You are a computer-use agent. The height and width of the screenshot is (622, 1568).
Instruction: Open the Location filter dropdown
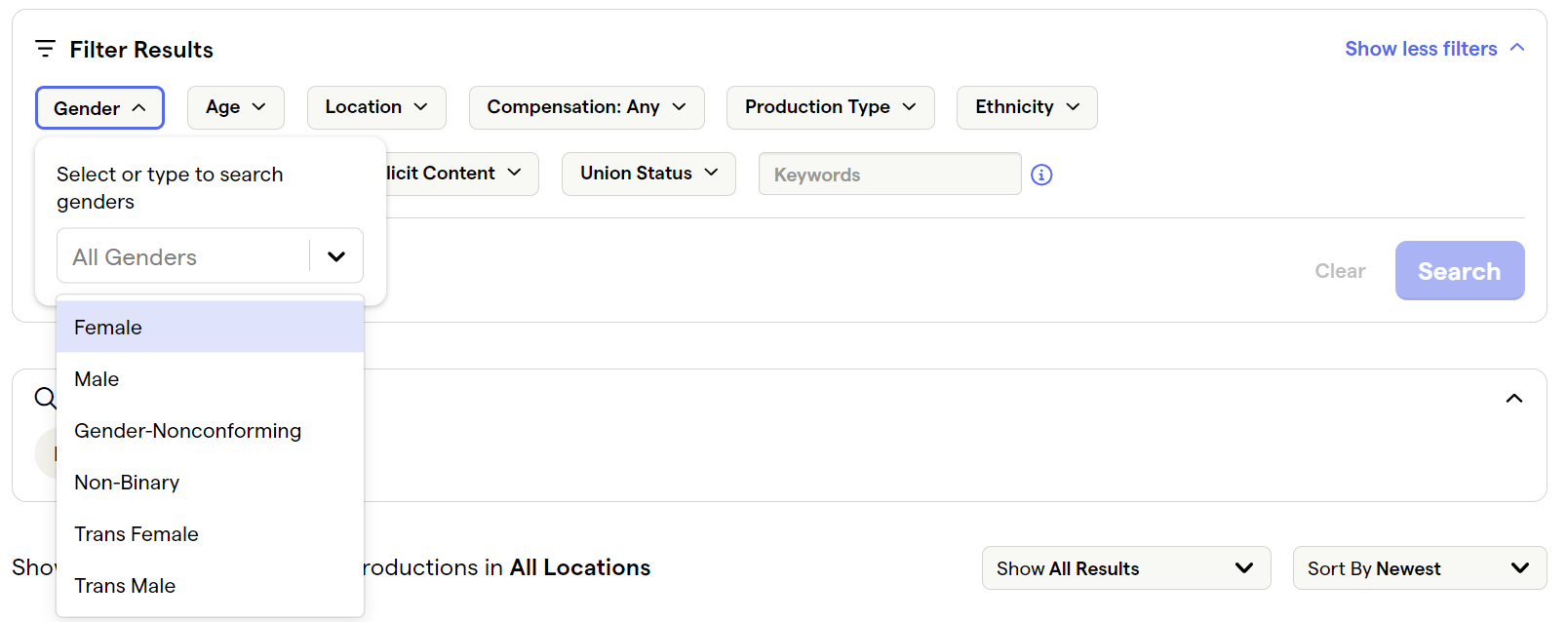click(376, 107)
